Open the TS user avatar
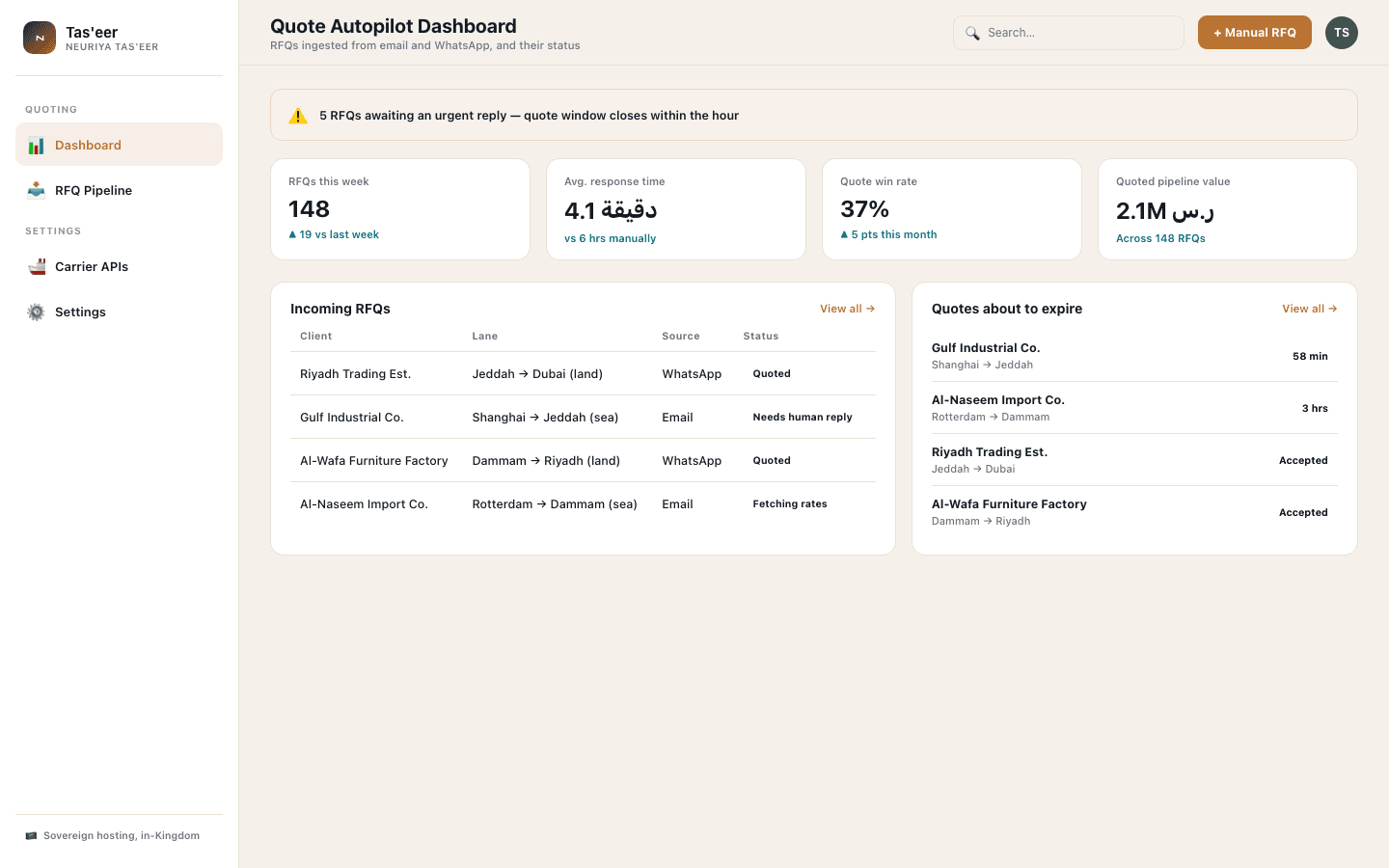The height and width of the screenshot is (868, 1389). pyautogui.click(x=1342, y=33)
